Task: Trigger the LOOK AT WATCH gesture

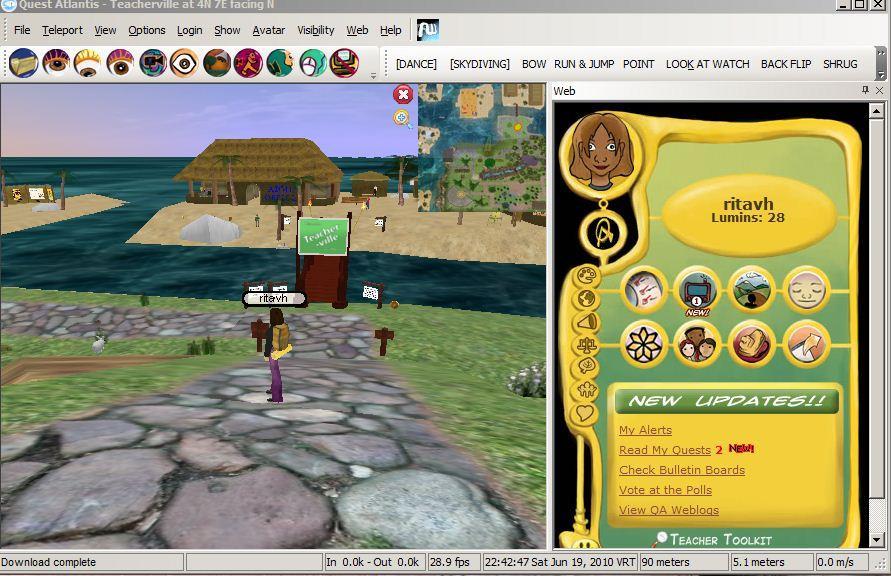Action: click(707, 64)
